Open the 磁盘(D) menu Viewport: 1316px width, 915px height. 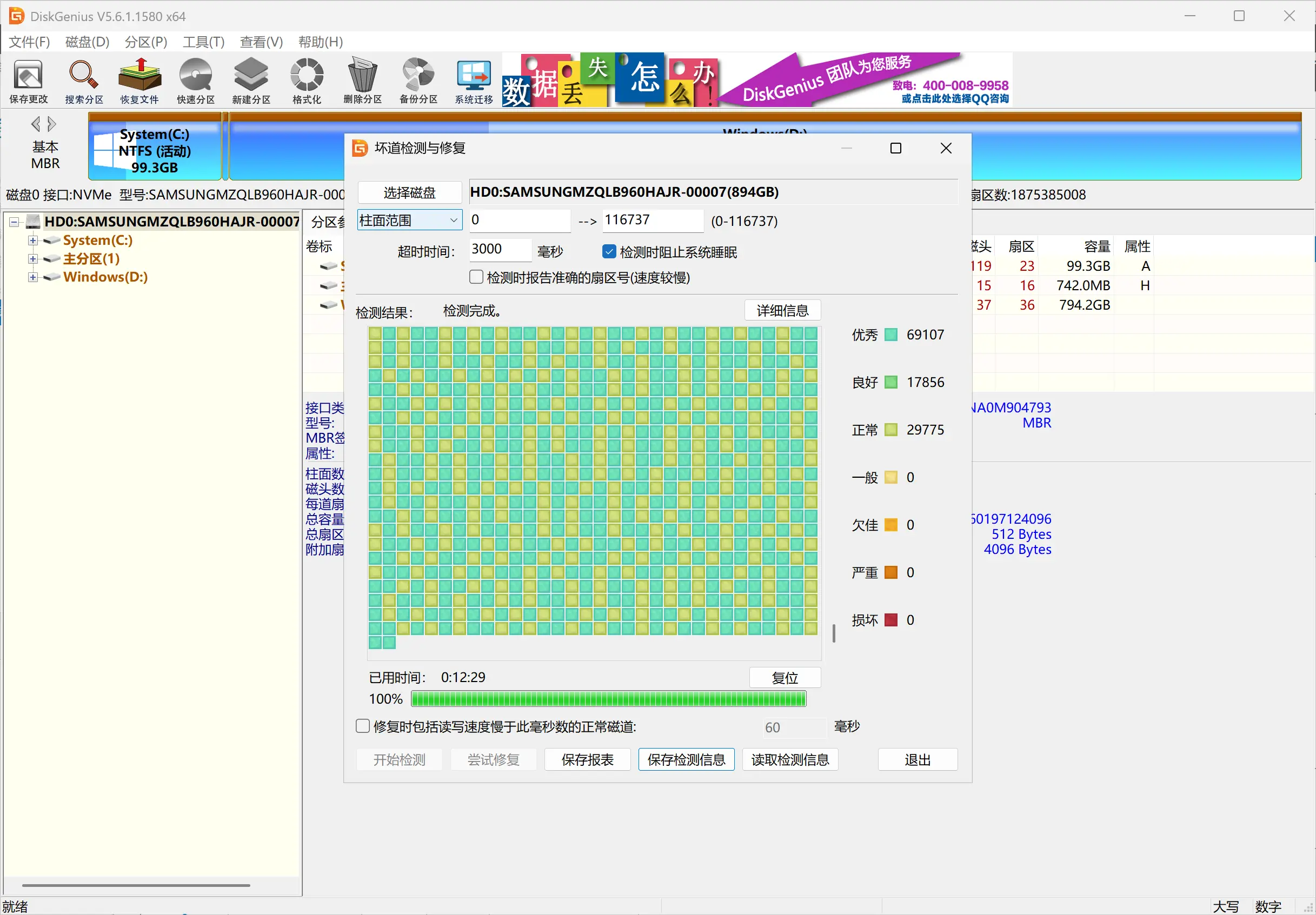pos(87,42)
